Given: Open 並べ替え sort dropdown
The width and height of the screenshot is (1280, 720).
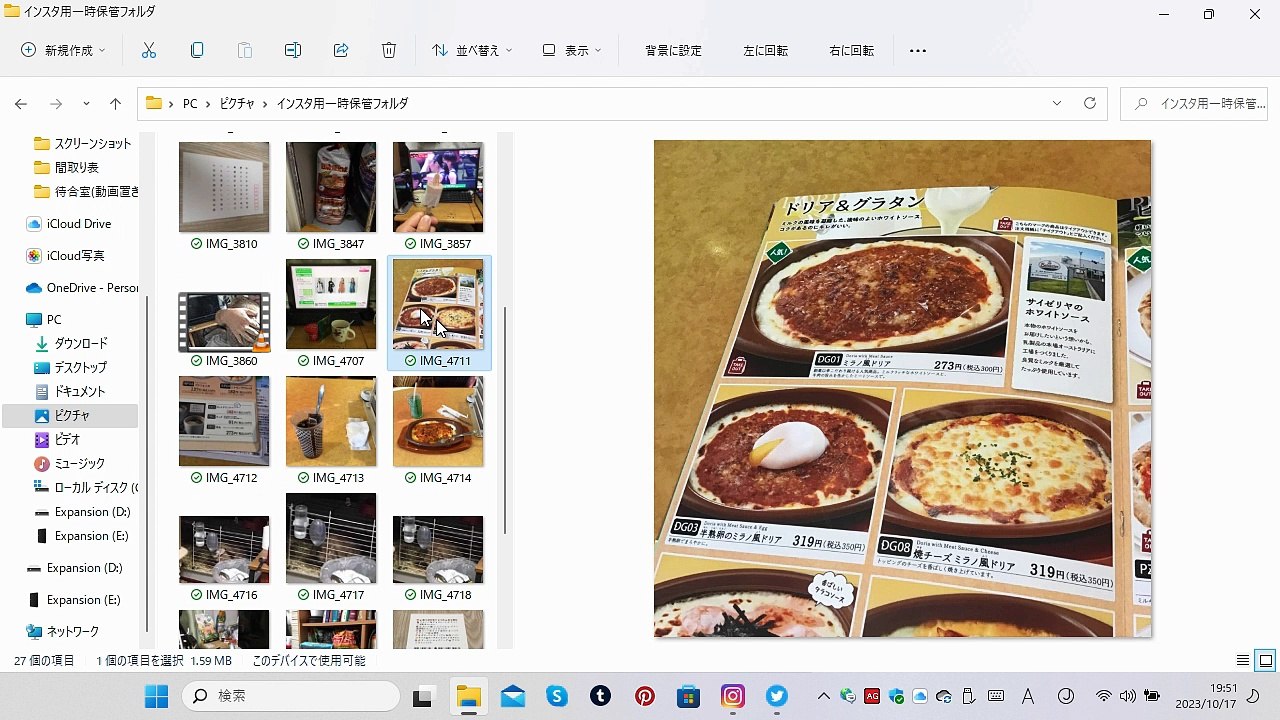Looking at the screenshot, I should tap(472, 50).
